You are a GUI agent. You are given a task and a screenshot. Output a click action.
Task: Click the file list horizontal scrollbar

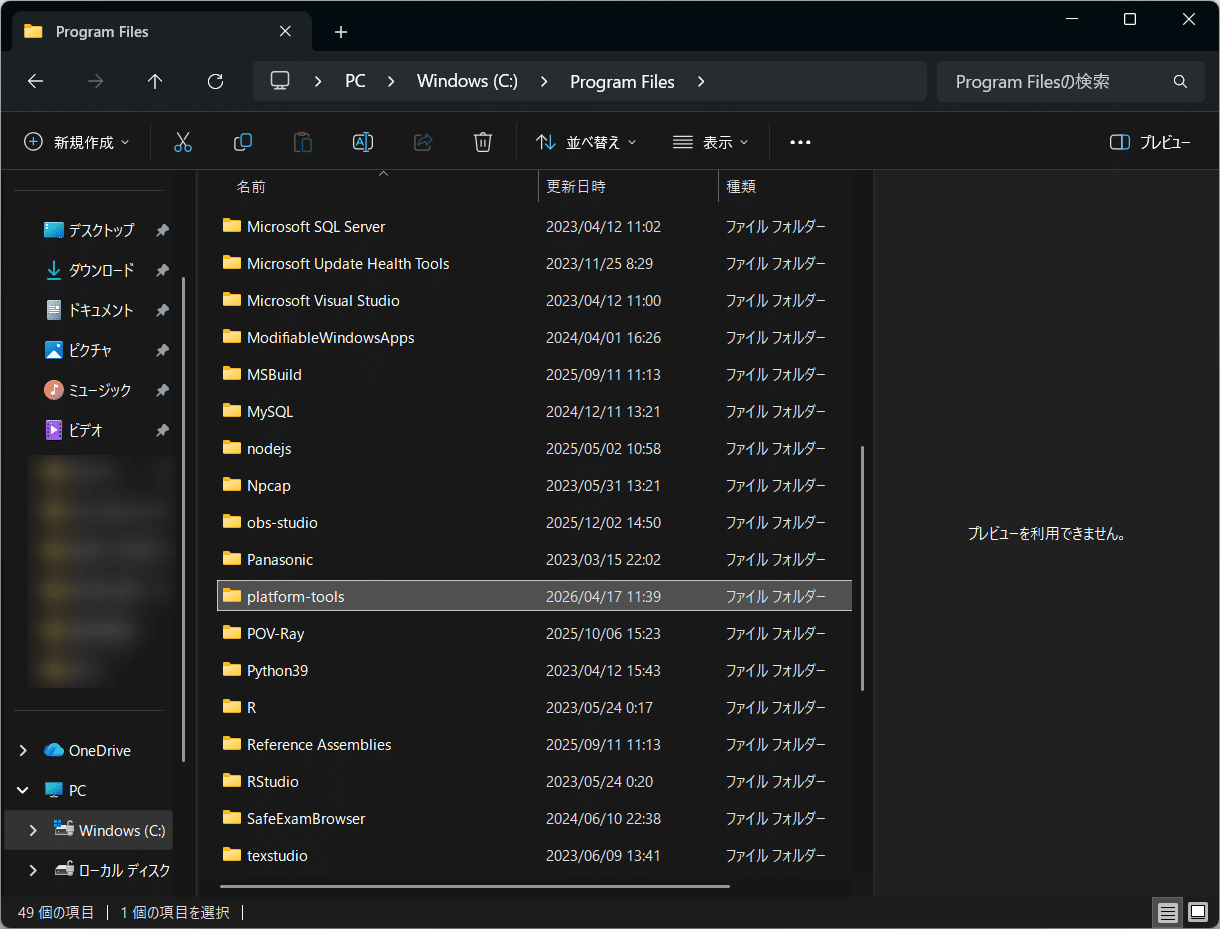coord(475,885)
